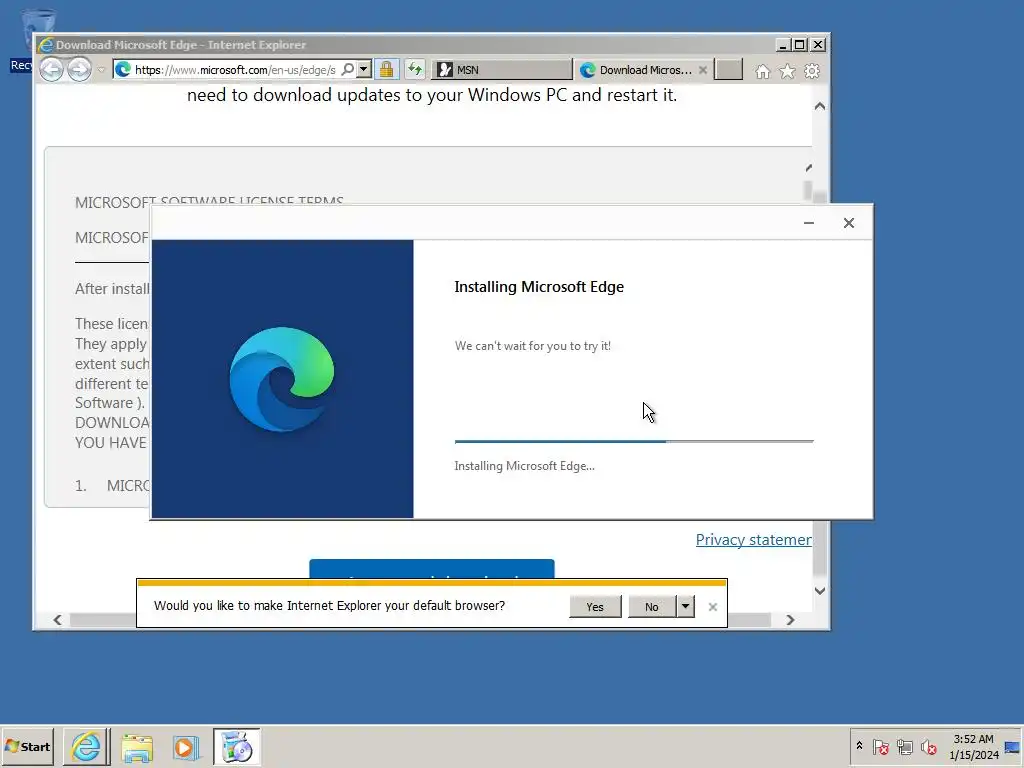Click the Microsoft Edge logo in installer
The width and height of the screenshot is (1024, 768).
coord(282,379)
